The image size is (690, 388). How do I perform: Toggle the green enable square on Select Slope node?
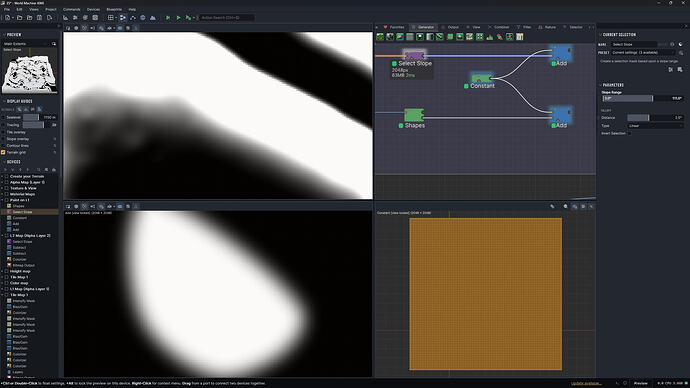[394, 64]
